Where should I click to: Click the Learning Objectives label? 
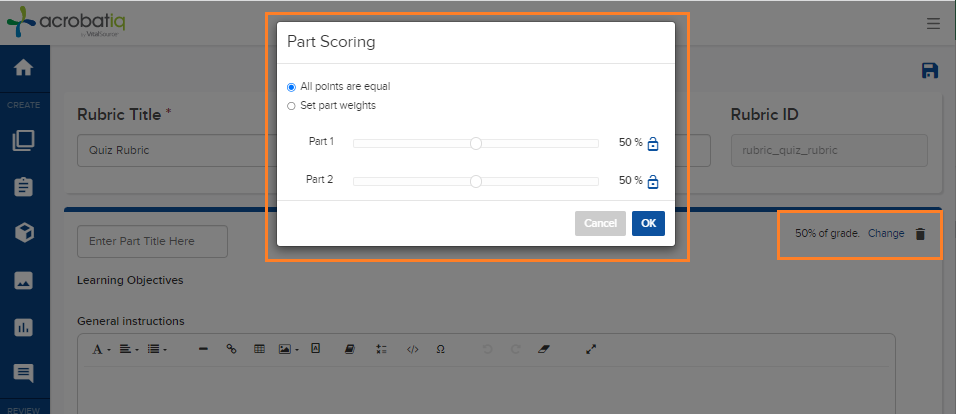point(130,280)
